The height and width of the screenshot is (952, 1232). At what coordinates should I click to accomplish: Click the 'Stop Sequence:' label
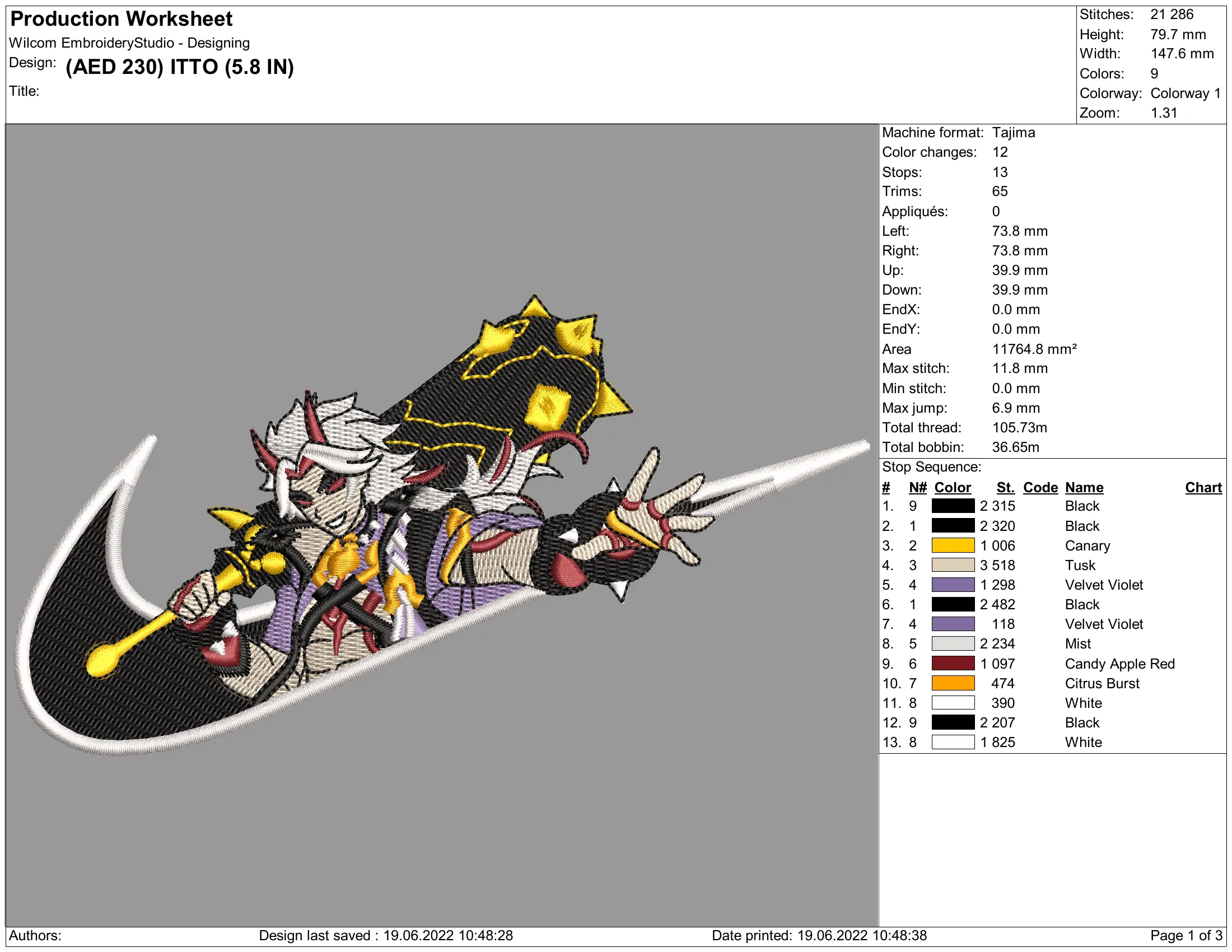coord(931,467)
